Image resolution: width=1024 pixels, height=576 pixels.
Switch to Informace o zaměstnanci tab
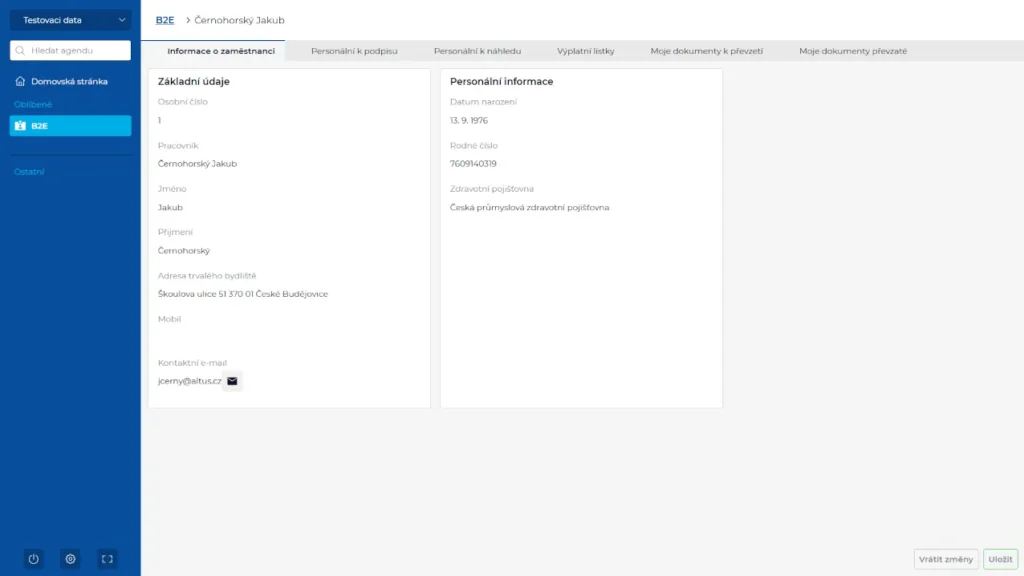[x=220, y=51]
